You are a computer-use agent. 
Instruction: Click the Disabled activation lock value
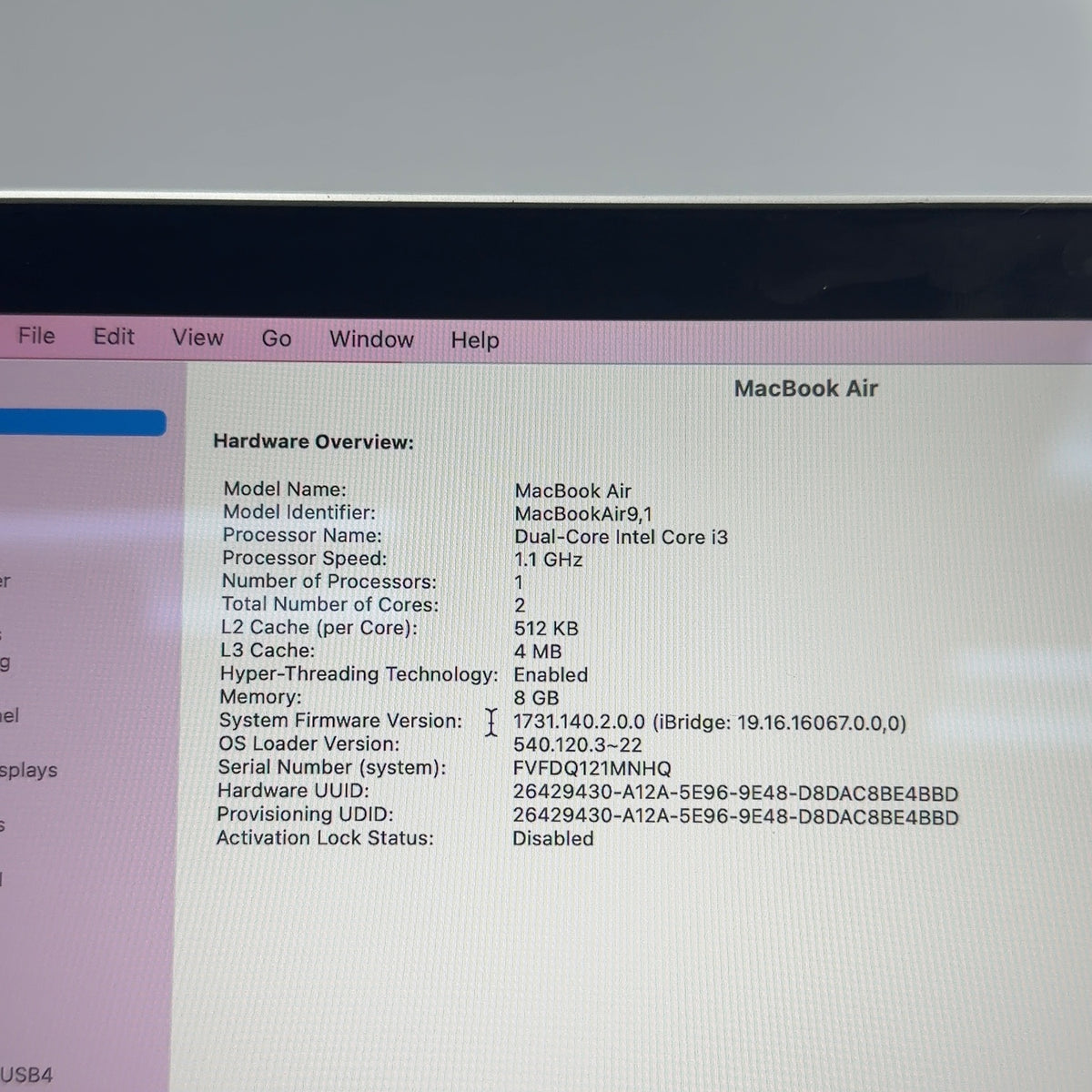(552, 839)
